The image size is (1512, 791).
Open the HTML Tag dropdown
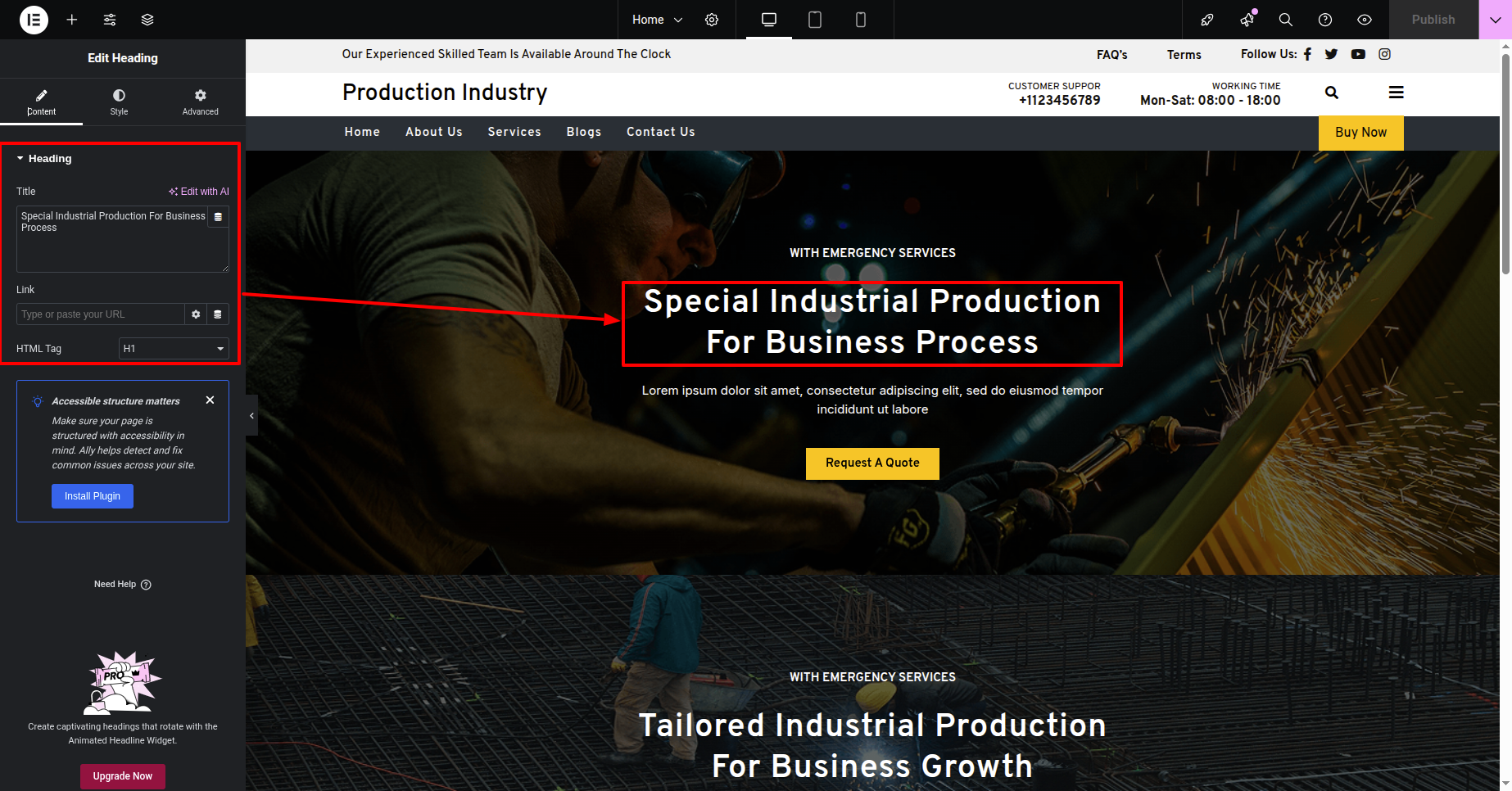(x=174, y=349)
